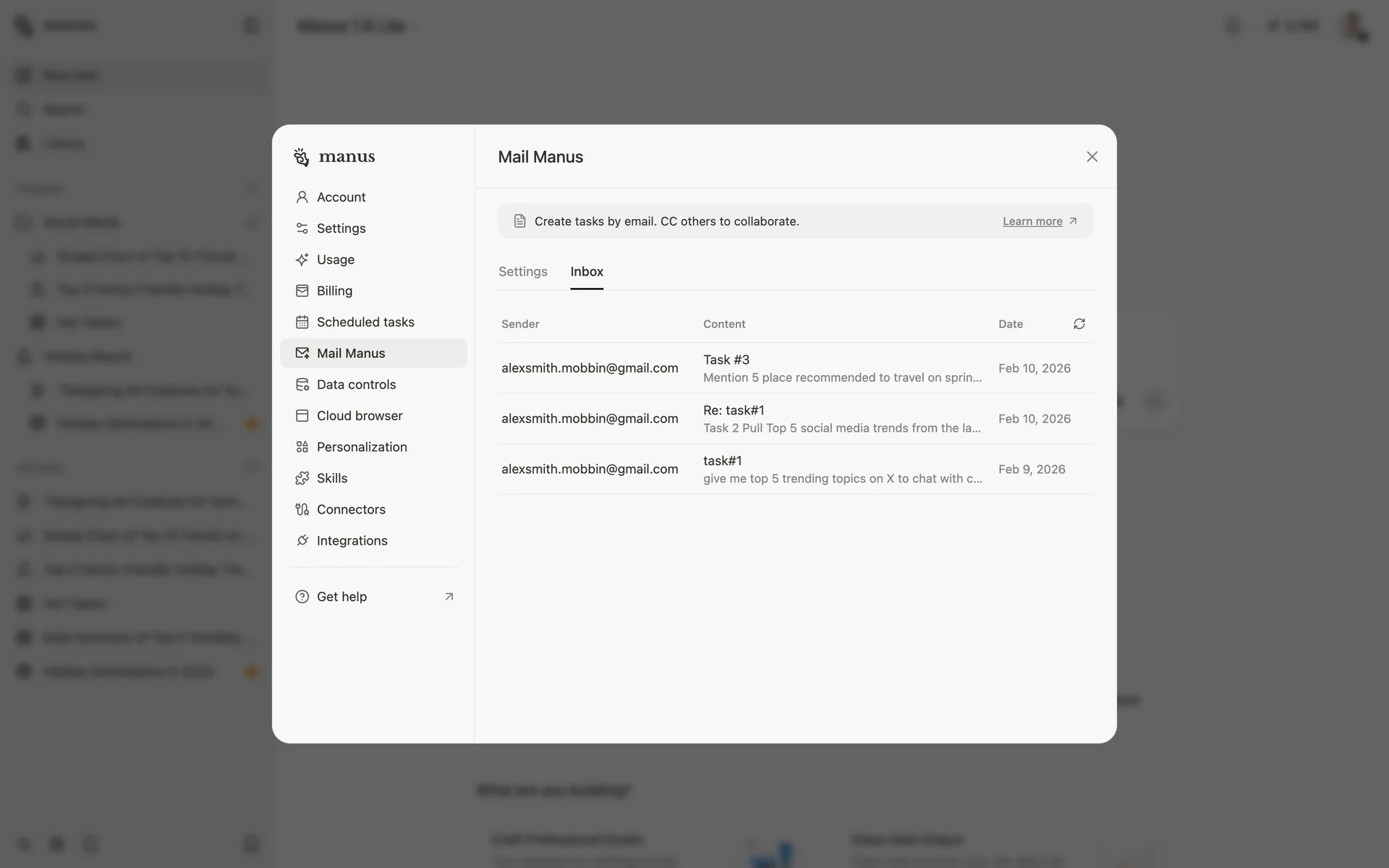1389x868 pixels.
Task: Open the Skills section
Action: coord(331,478)
